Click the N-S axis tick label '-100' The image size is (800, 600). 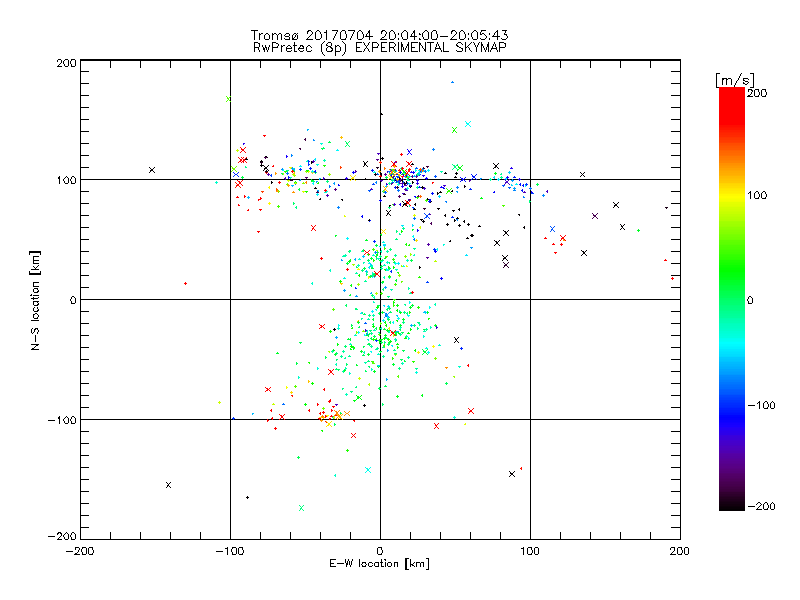(62, 420)
